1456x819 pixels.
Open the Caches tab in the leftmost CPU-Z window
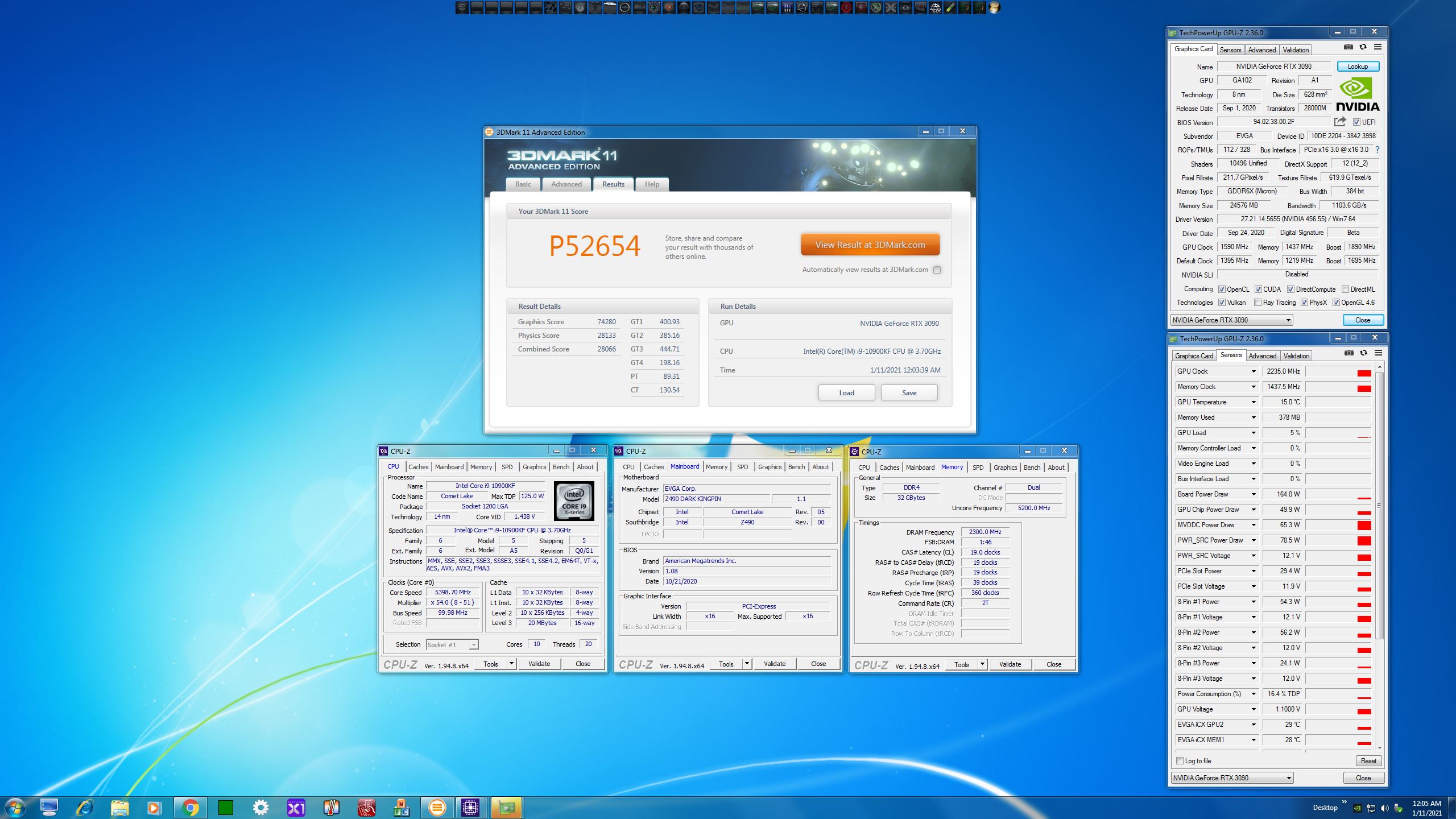[418, 467]
